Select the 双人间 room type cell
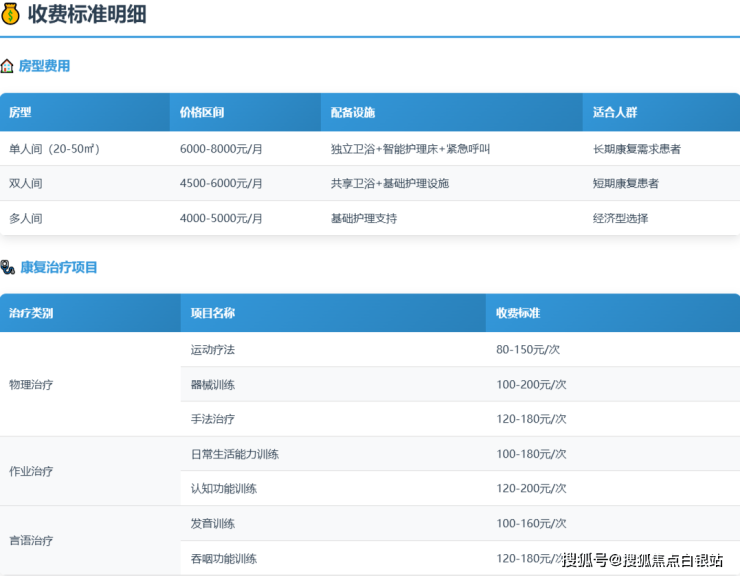This screenshot has width=740, height=576. (26, 184)
